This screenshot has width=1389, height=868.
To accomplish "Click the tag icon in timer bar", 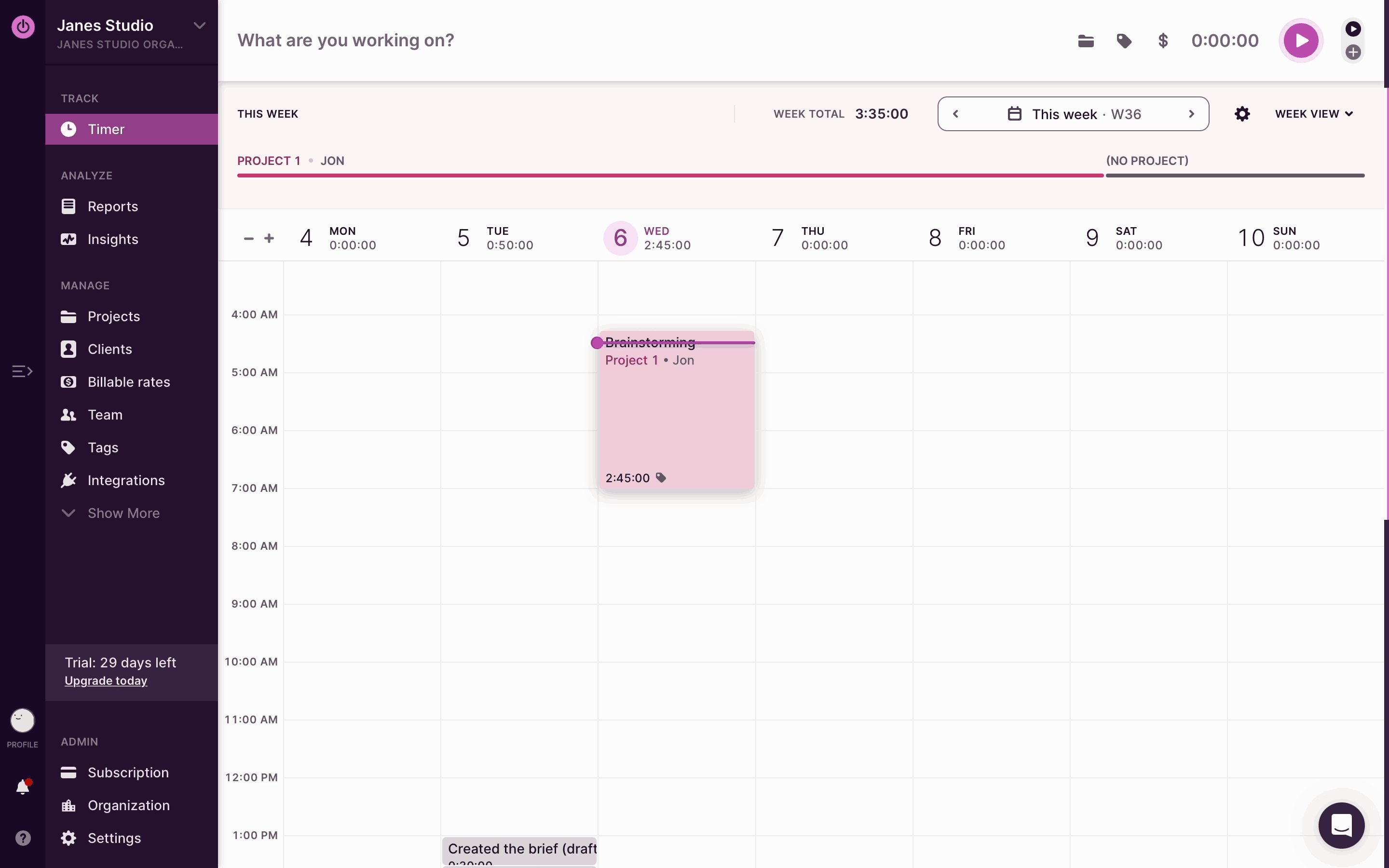I will pos(1124,41).
